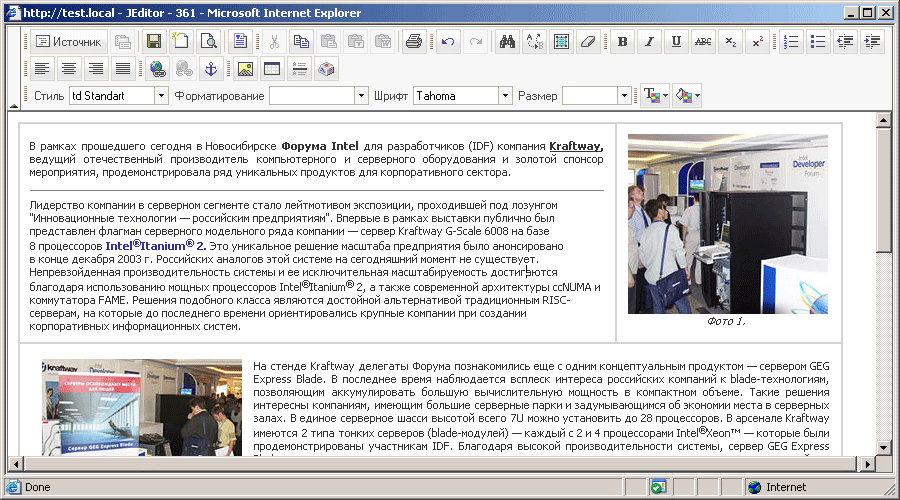
Task: Switch to Источник source view
Action: 69,41
